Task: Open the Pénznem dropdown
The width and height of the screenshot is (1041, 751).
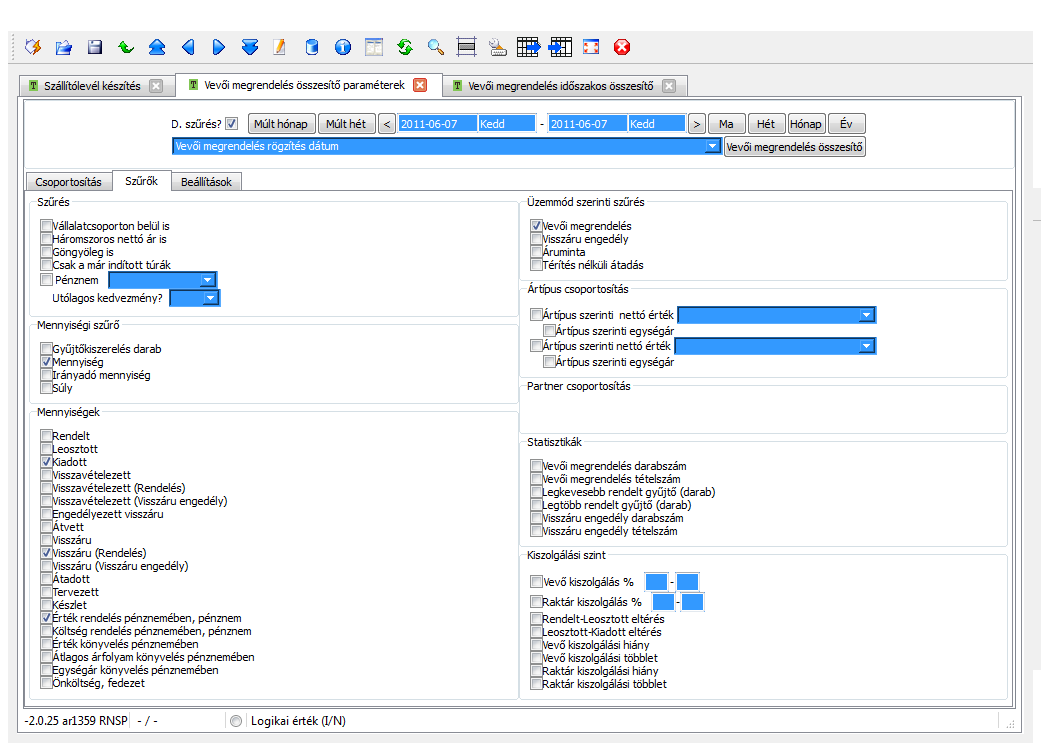Action: (207, 280)
